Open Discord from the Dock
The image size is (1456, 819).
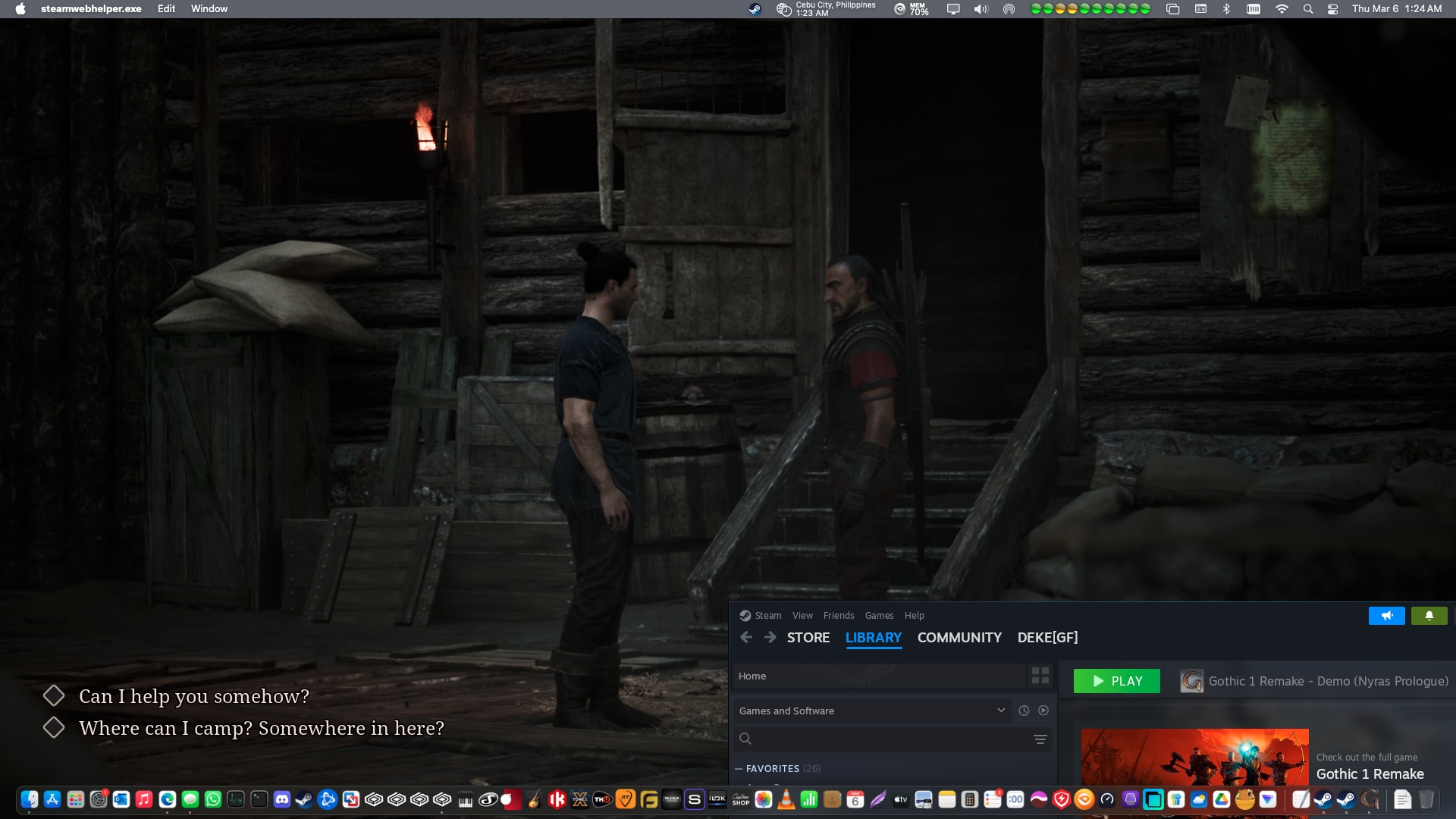tap(281, 799)
